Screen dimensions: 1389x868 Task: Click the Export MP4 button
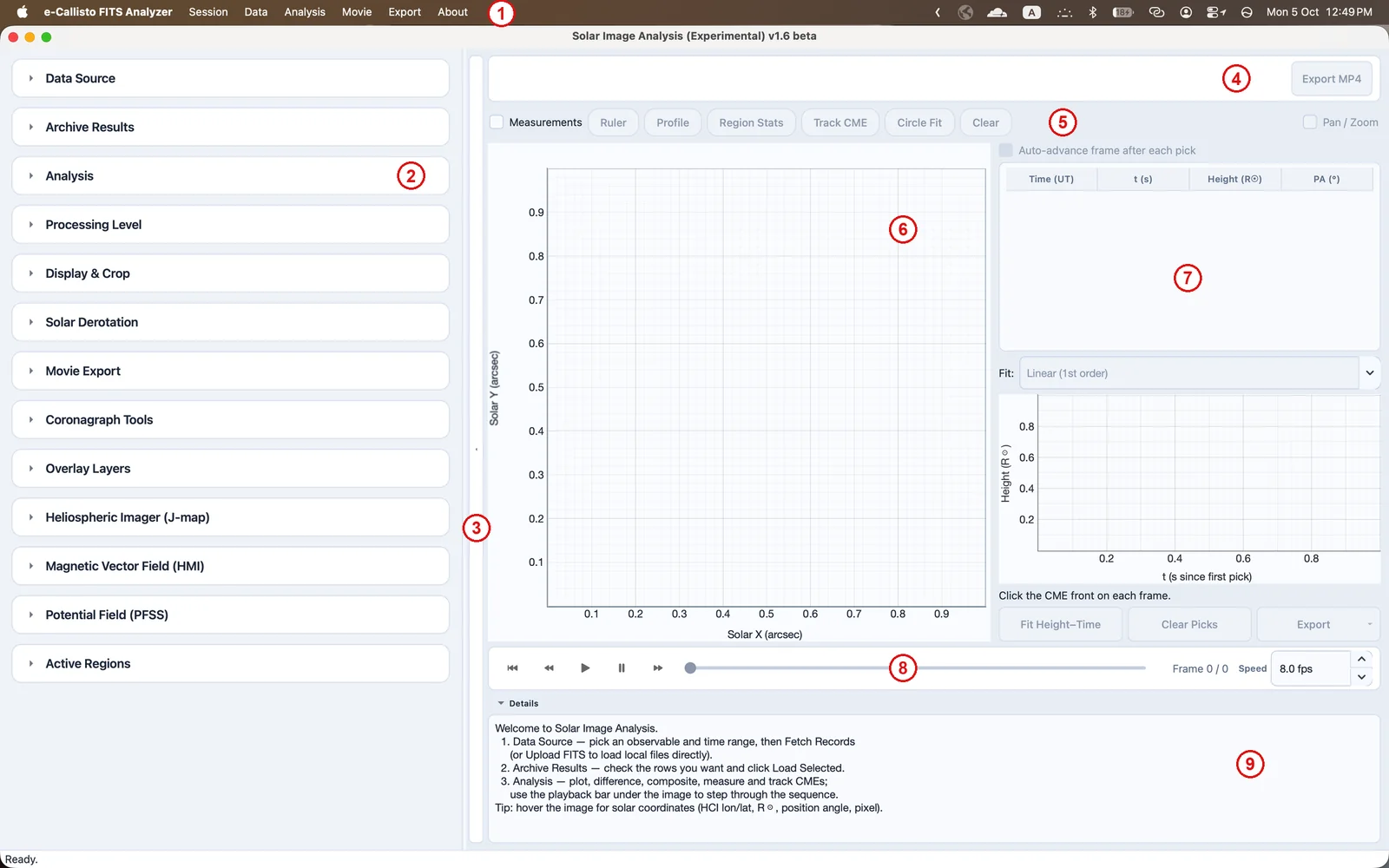point(1332,79)
